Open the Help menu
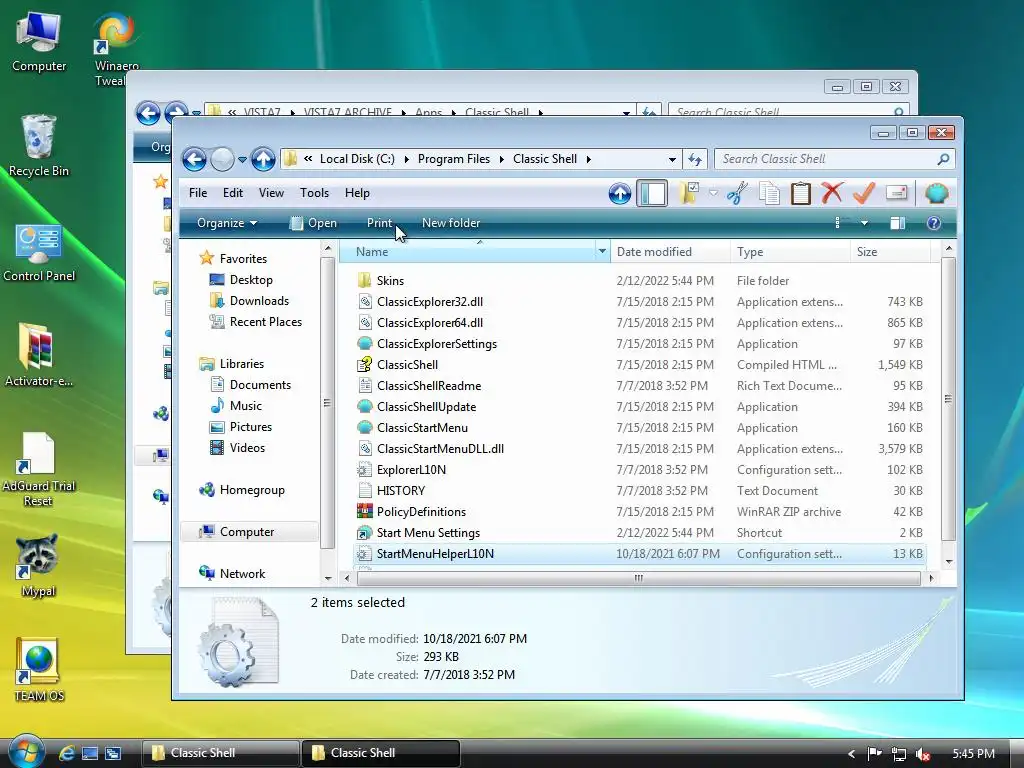Screen dimensions: 1024x768 [x=357, y=193]
